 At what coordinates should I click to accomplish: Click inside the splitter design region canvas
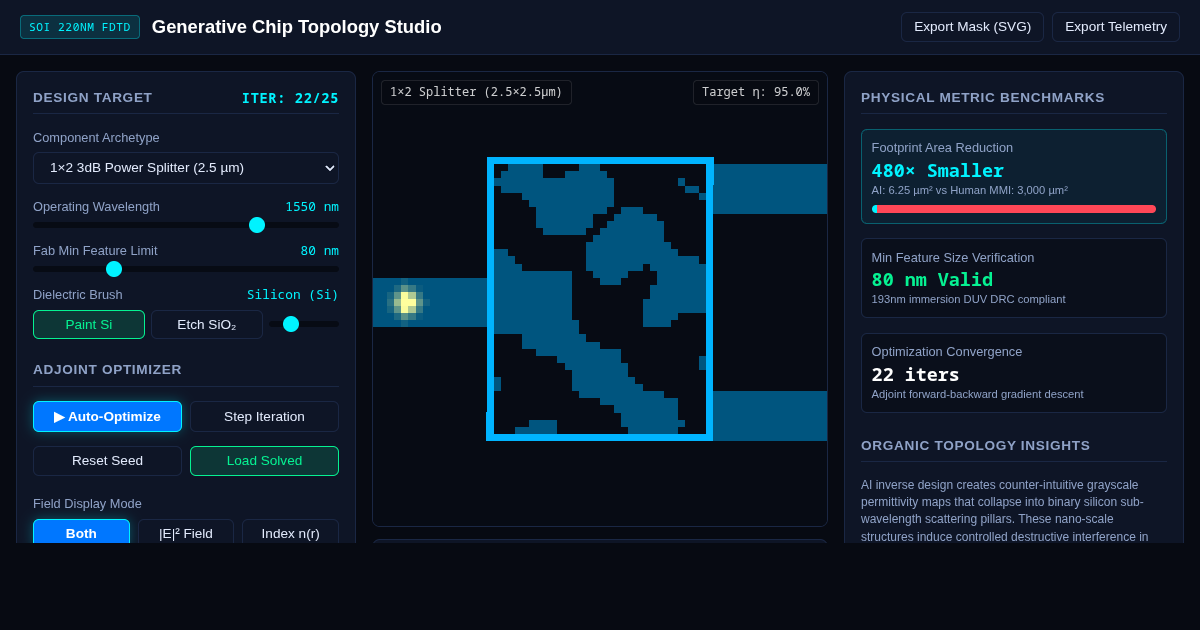[600, 299]
